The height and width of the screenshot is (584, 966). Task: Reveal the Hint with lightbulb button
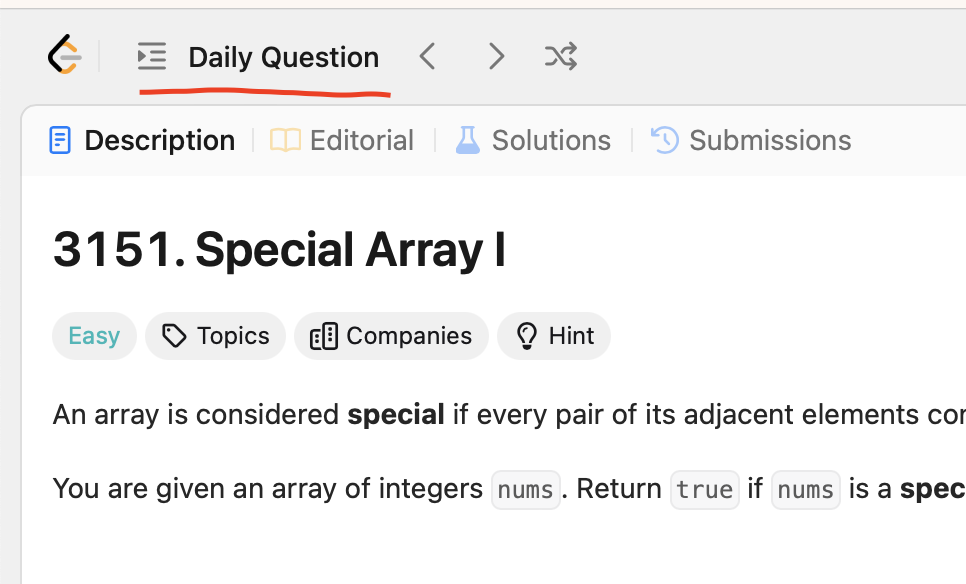[554, 336]
